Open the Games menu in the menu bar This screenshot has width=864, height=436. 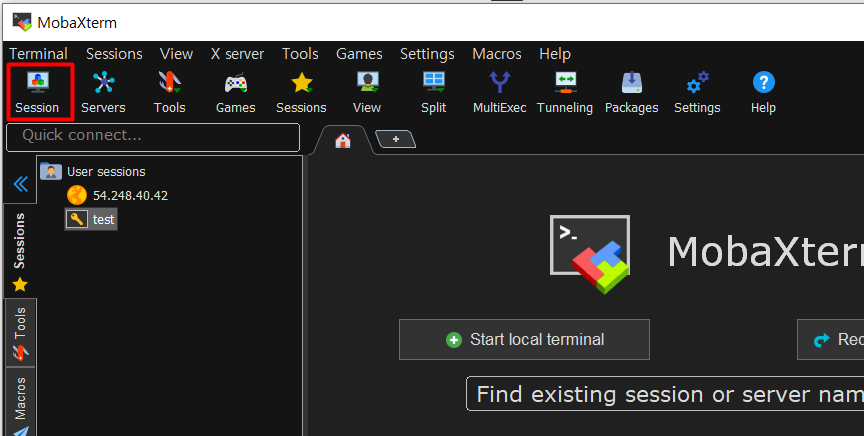(359, 54)
